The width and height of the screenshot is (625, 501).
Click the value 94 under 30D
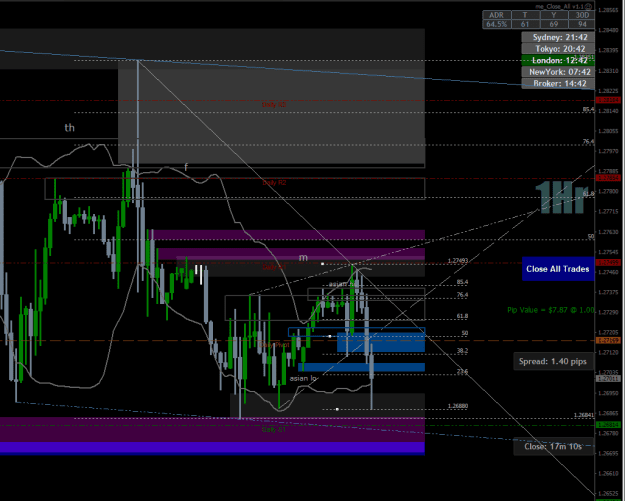582,24
